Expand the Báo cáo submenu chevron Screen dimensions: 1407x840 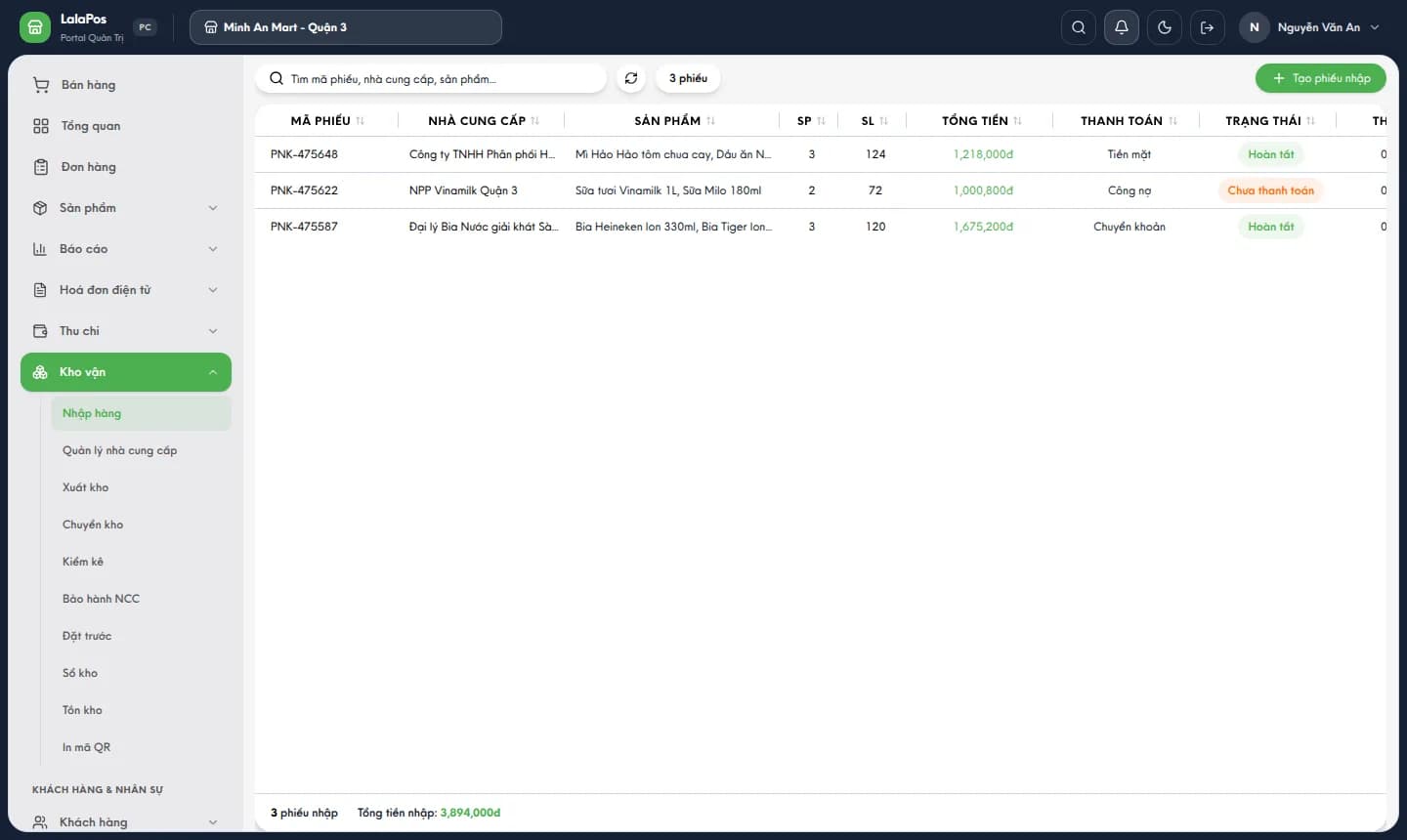213,249
